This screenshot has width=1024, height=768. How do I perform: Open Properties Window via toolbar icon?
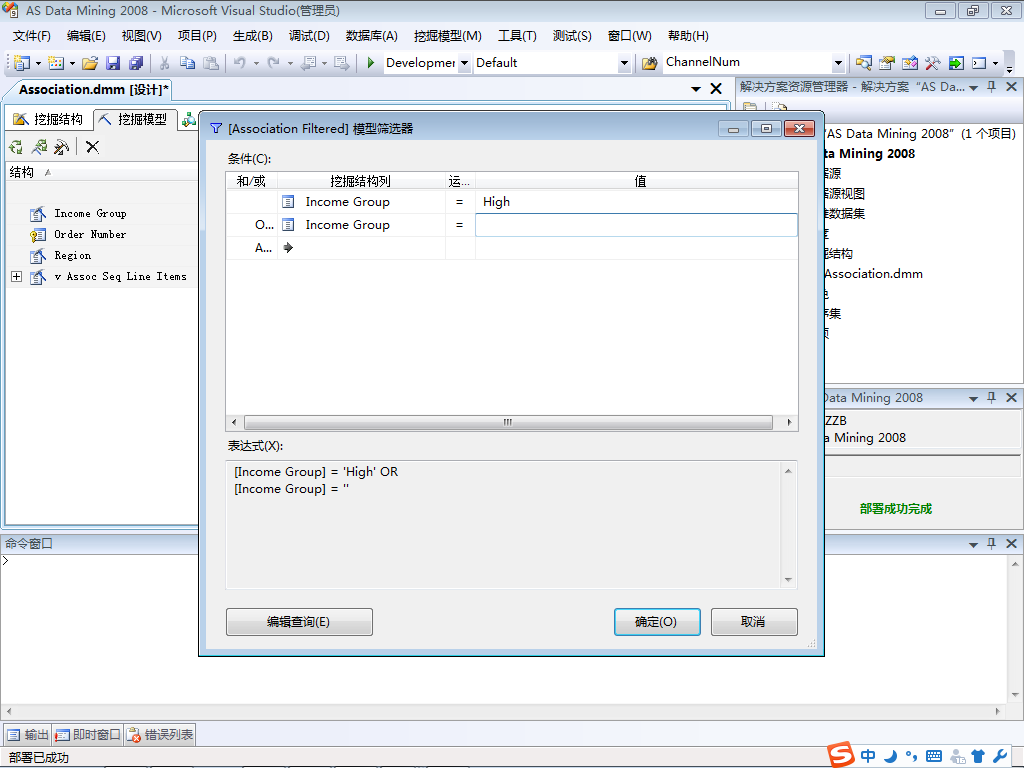click(x=887, y=63)
